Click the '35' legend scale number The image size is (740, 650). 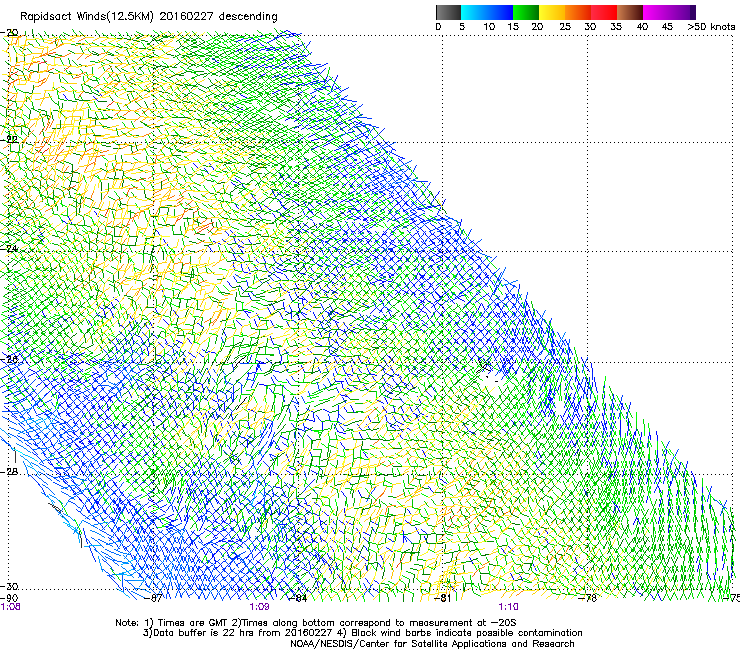[x=616, y=27]
